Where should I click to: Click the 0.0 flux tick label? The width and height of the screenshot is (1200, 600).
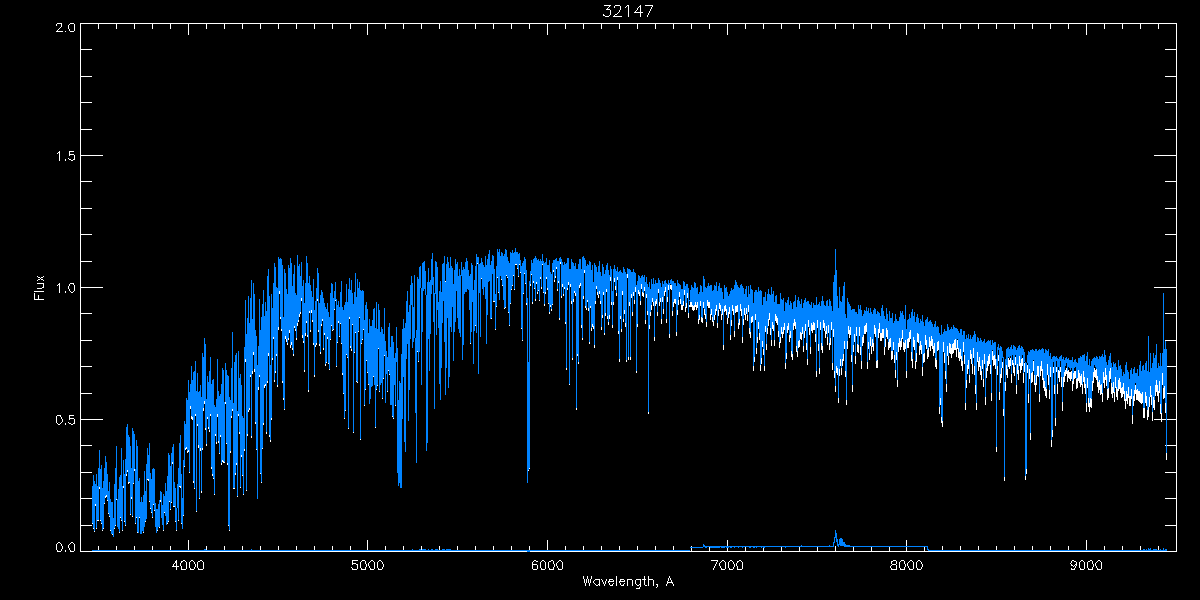point(64,548)
